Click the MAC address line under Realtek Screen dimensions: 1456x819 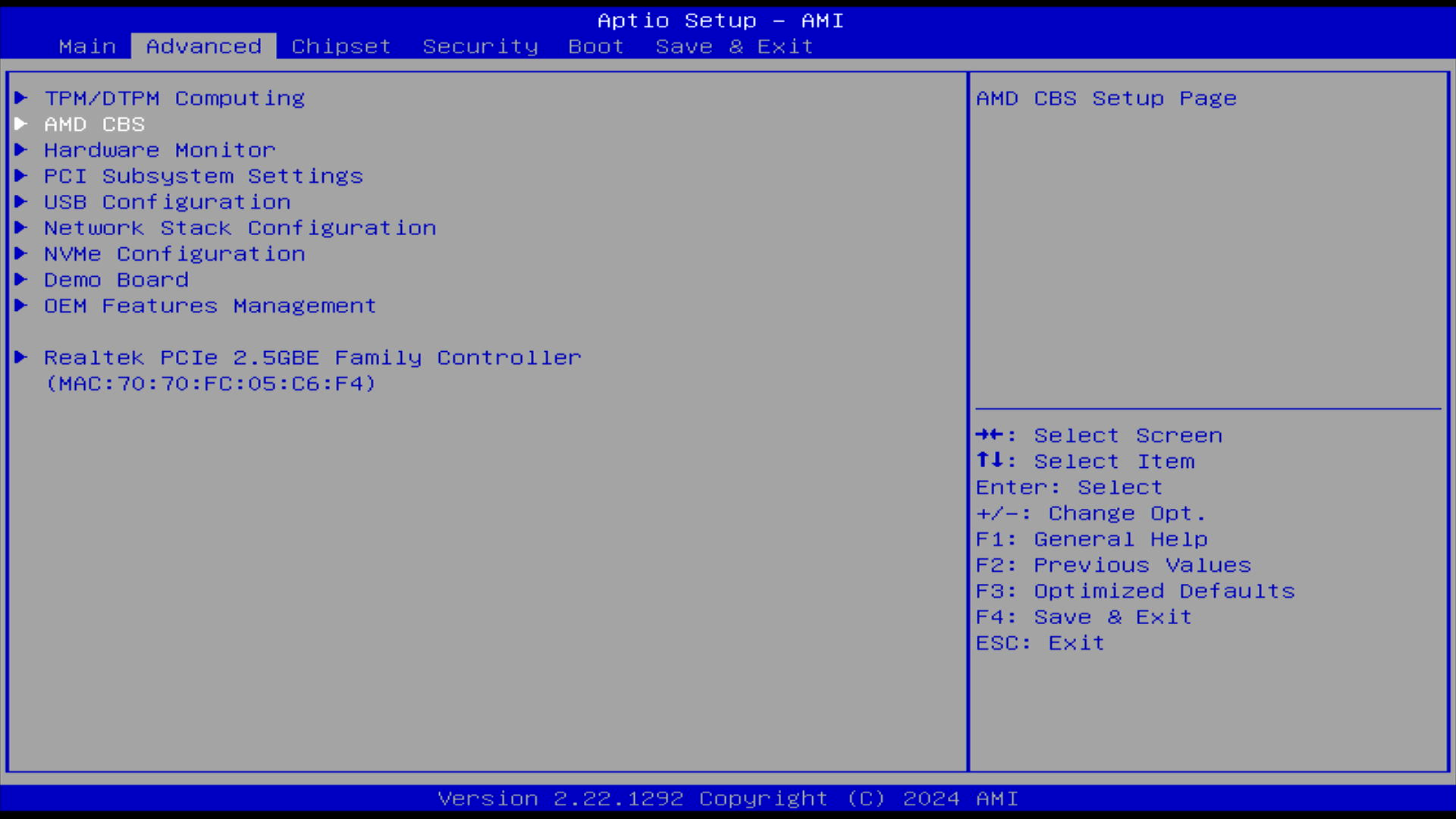point(211,384)
